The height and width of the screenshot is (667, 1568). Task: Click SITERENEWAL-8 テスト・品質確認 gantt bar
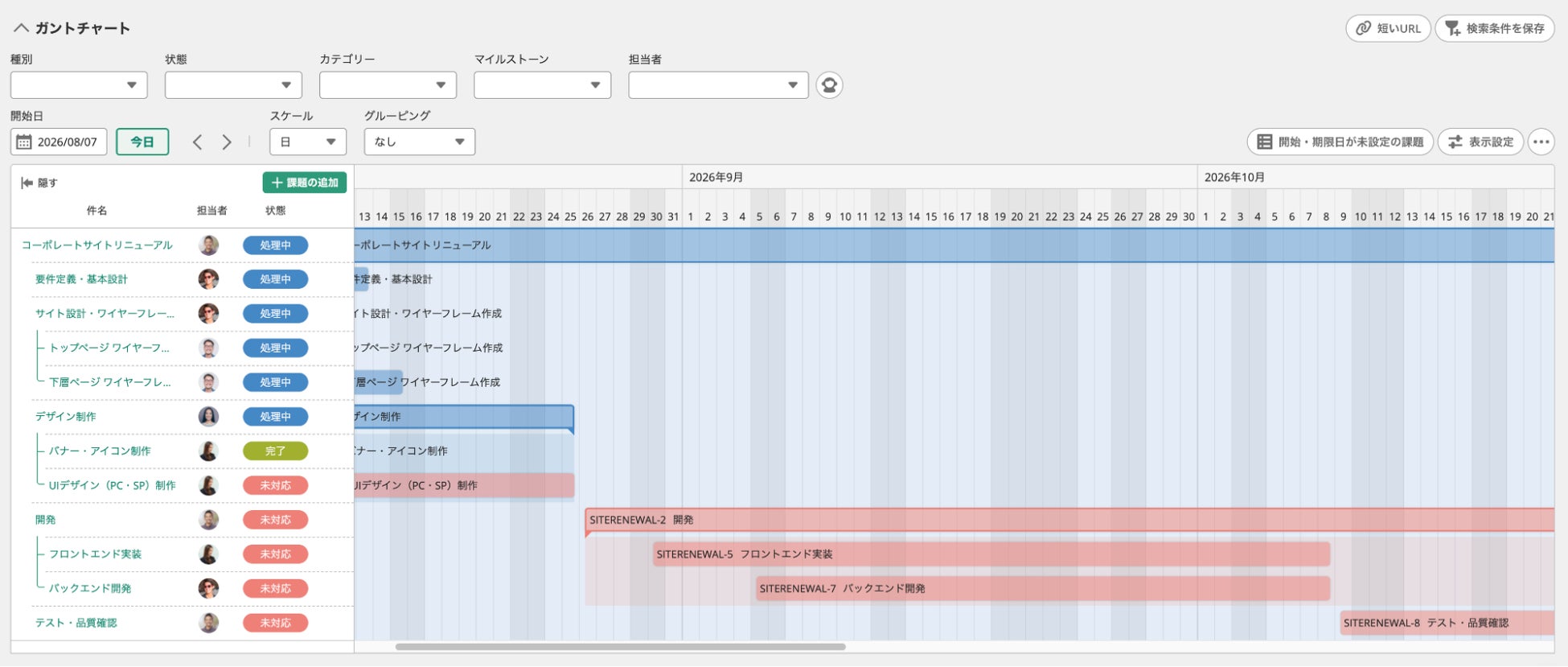[1447, 623]
